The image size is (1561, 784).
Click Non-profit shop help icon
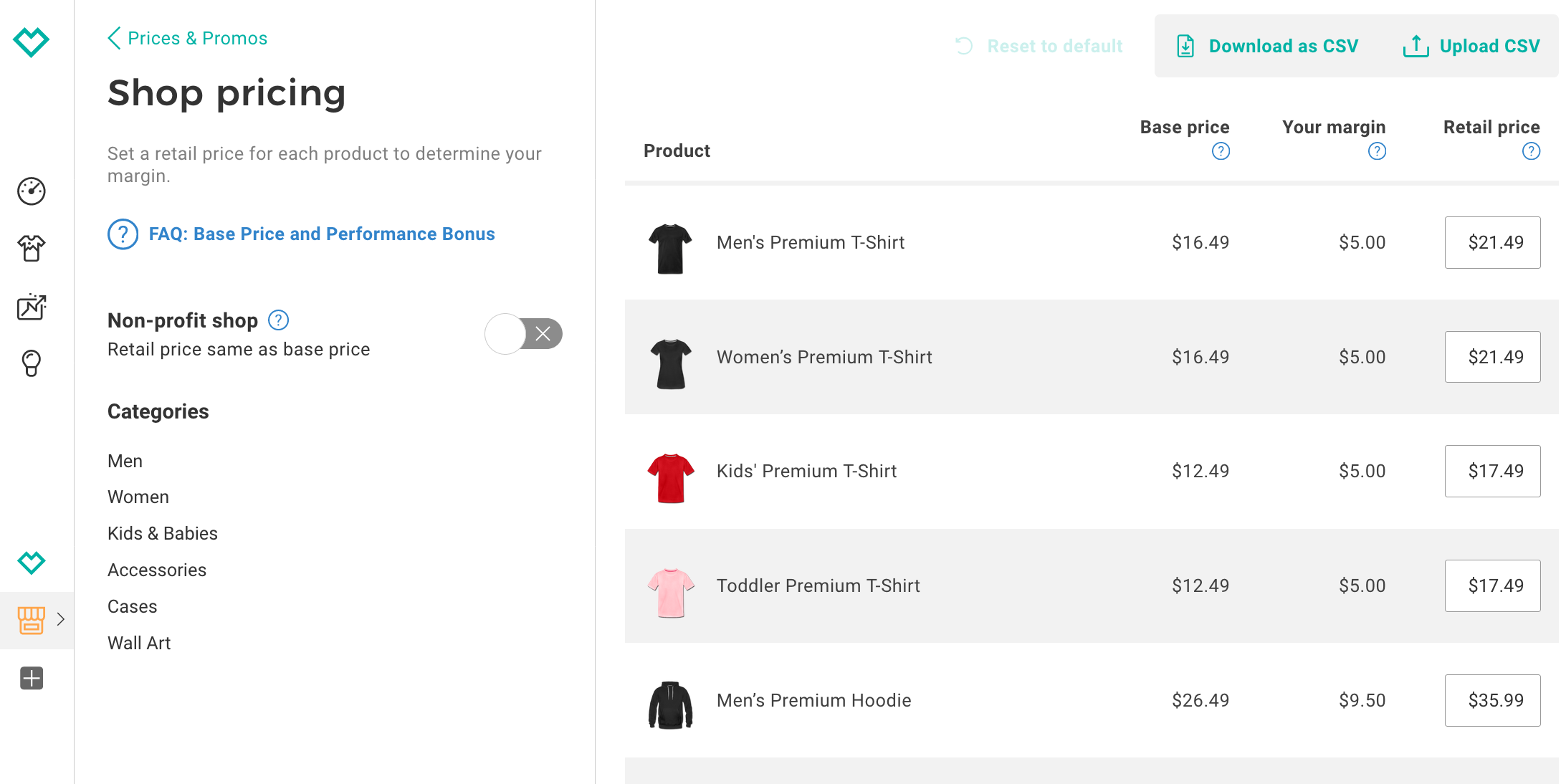(278, 320)
